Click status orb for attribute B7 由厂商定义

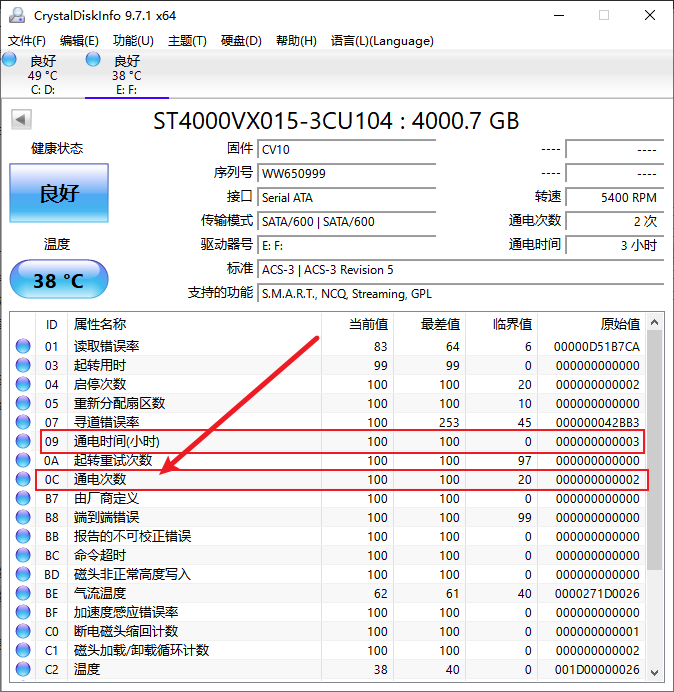(23, 498)
